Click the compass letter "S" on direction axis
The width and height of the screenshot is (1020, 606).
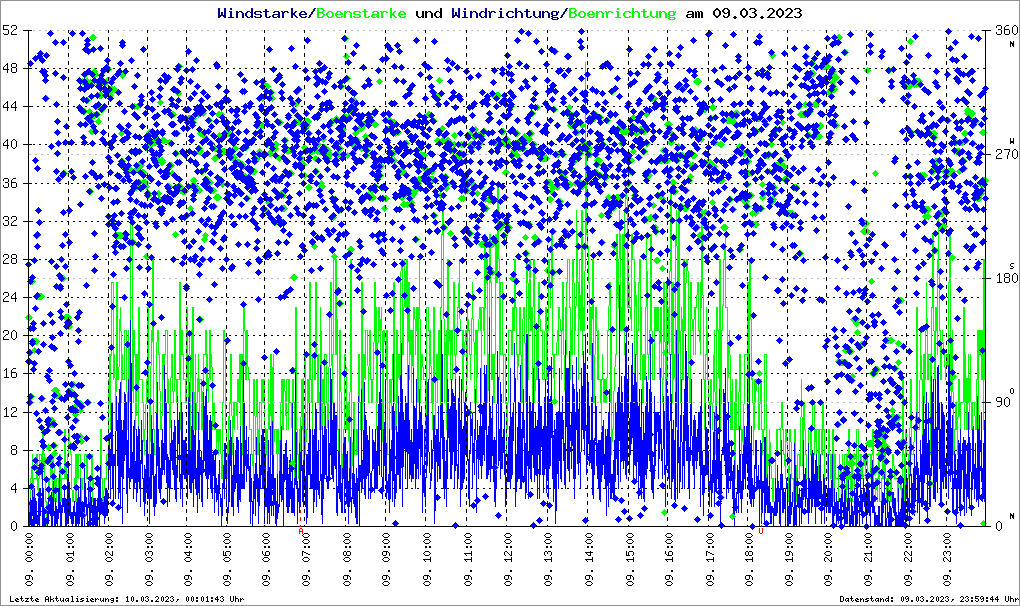click(1012, 265)
